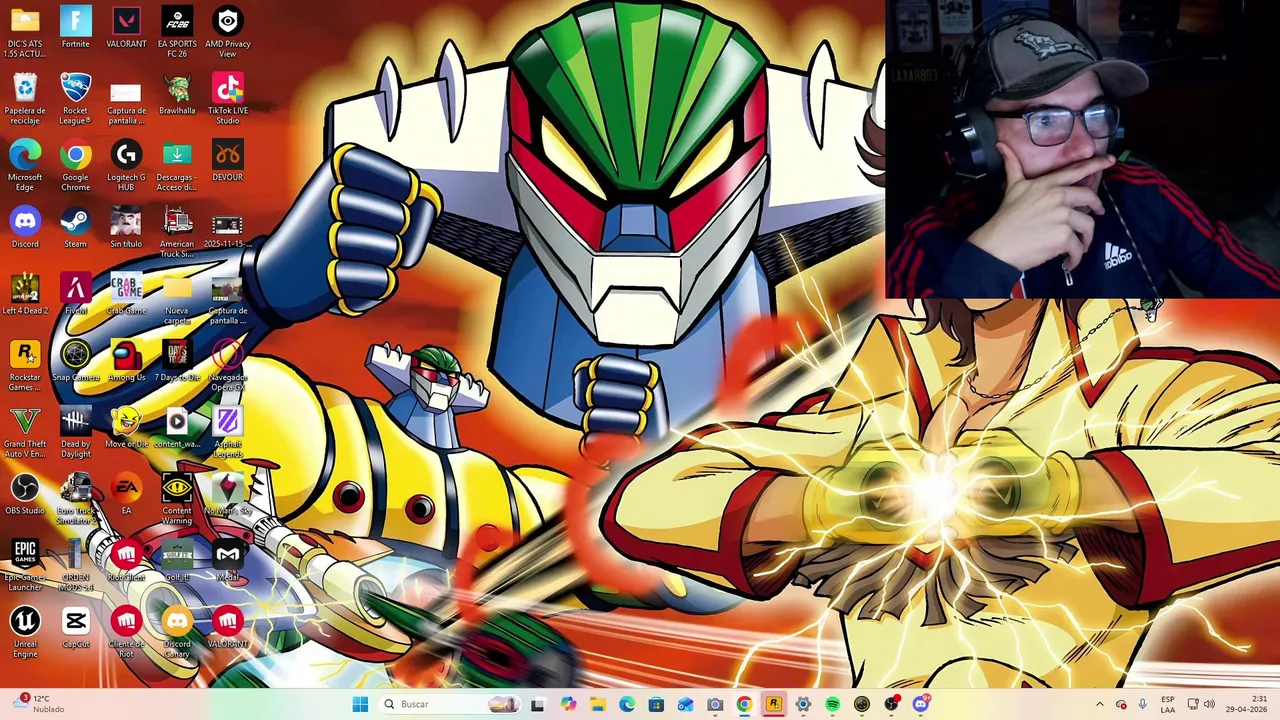Open Task View on taskbar
1280x720 pixels.
[x=537, y=704]
